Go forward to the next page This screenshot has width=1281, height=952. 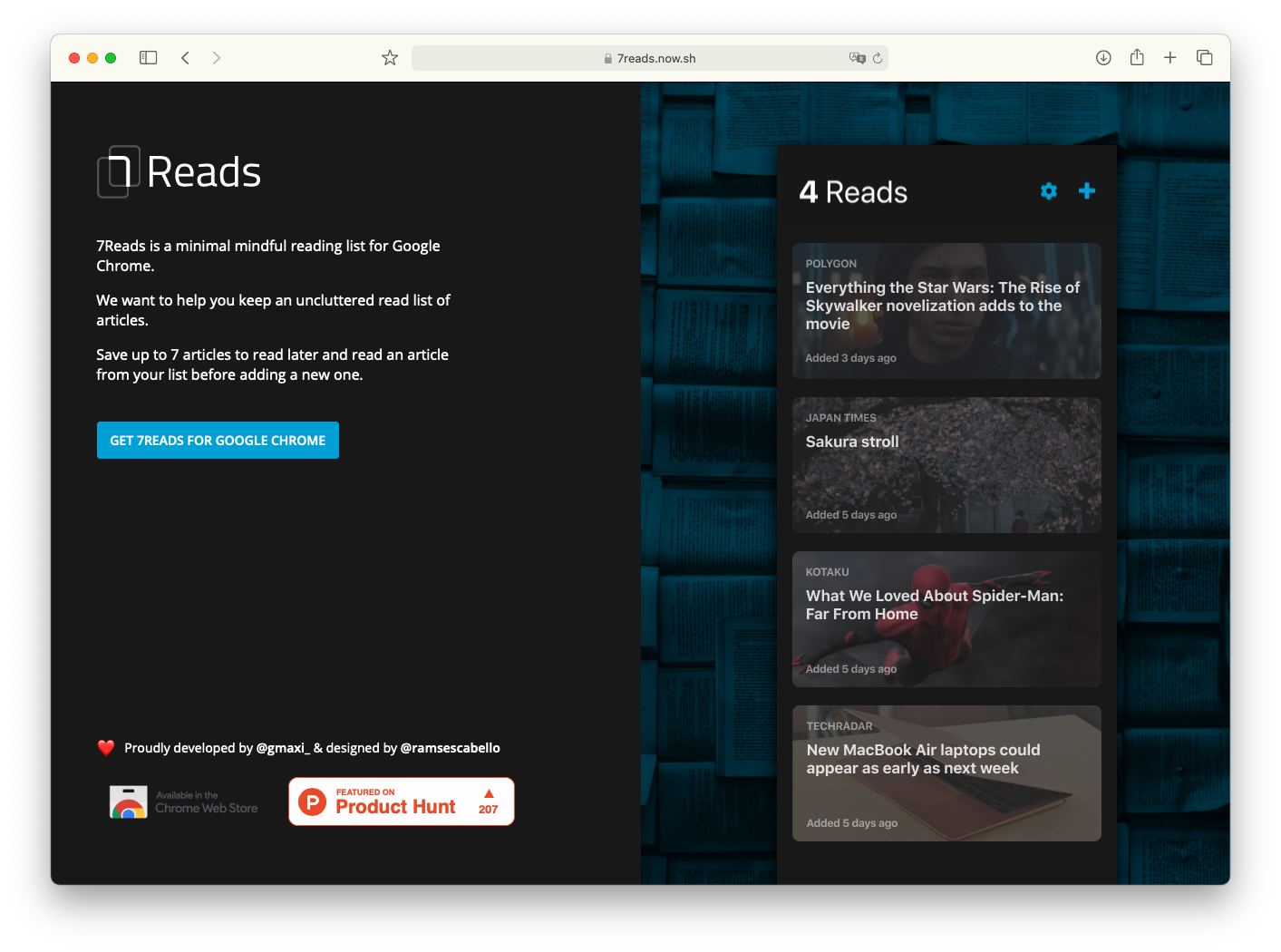pos(216,58)
